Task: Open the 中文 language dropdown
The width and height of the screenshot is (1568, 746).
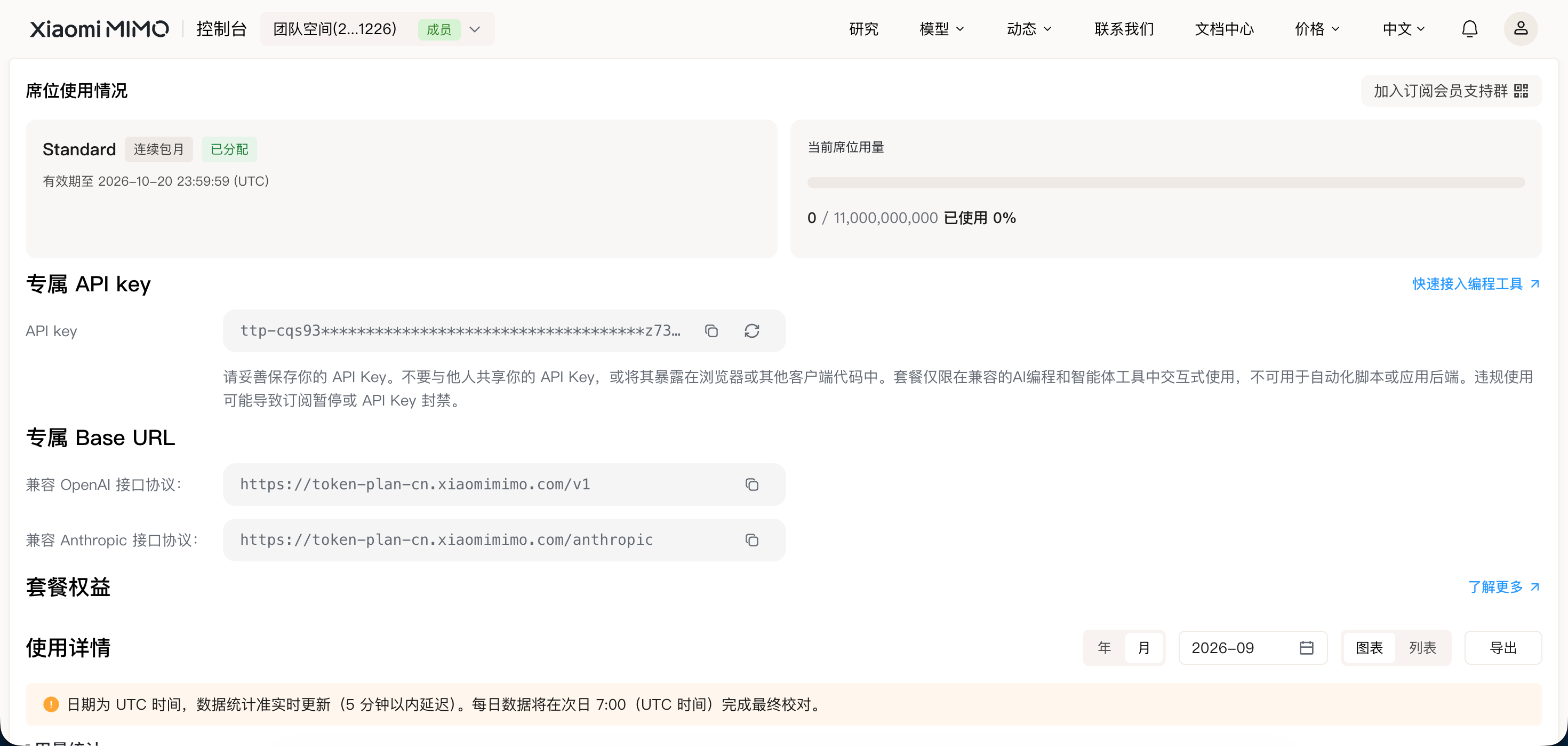Action: [x=1403, y=29]
